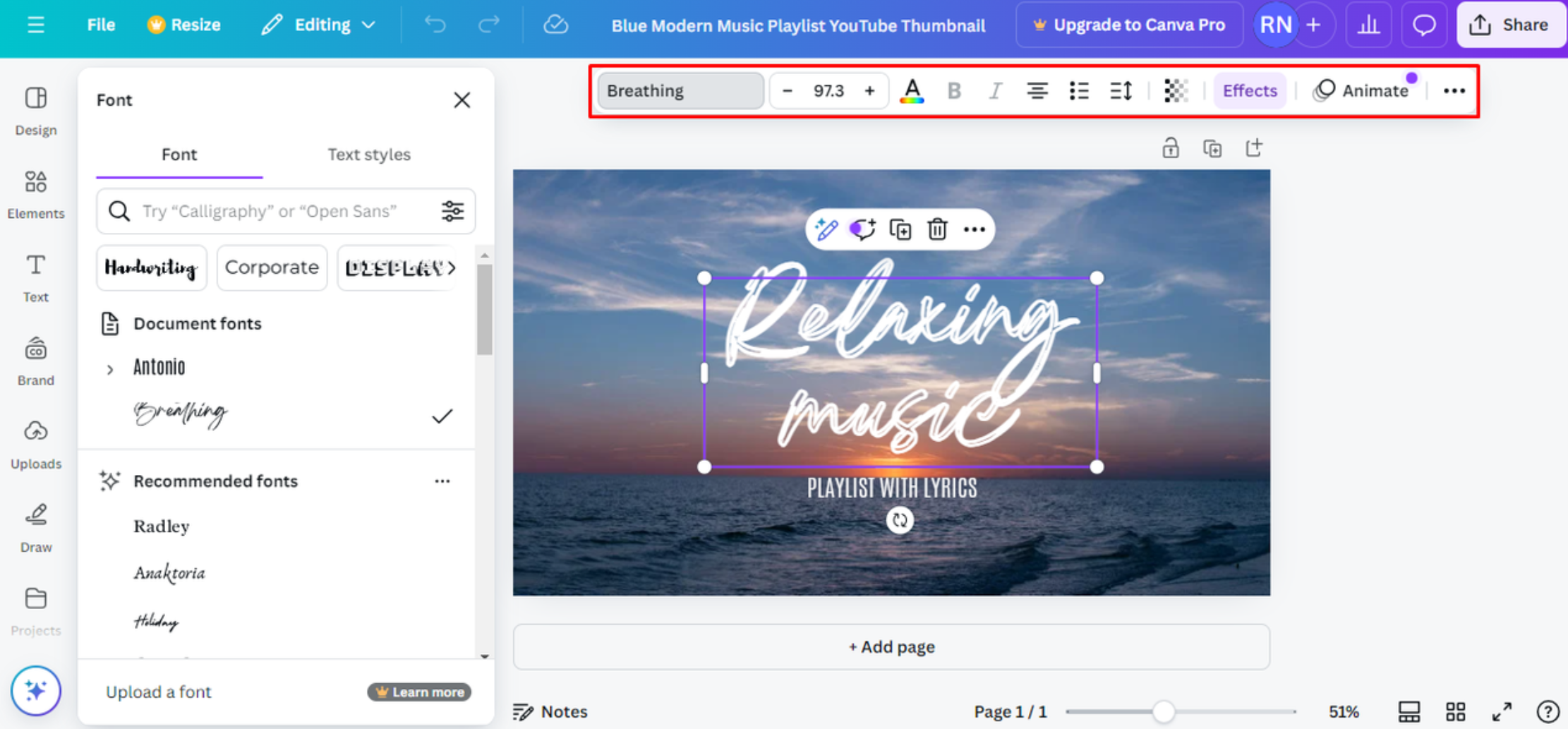Click the Add page button
The width and height of the screenshot is (1568, 729).
[891, 646]
